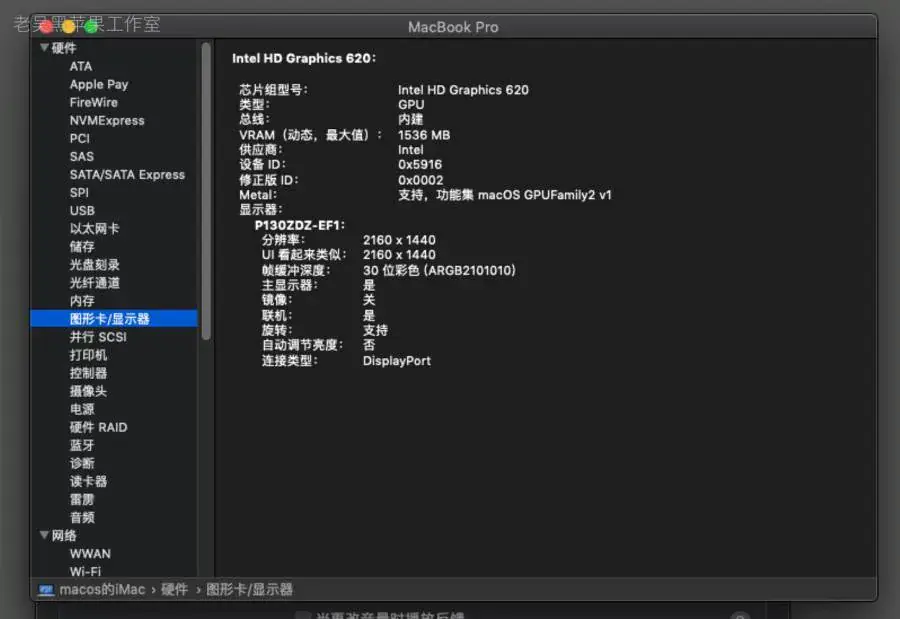Click the 硬件 category header
Viewport: 900px width, 619px height.
tap(64, 48)
